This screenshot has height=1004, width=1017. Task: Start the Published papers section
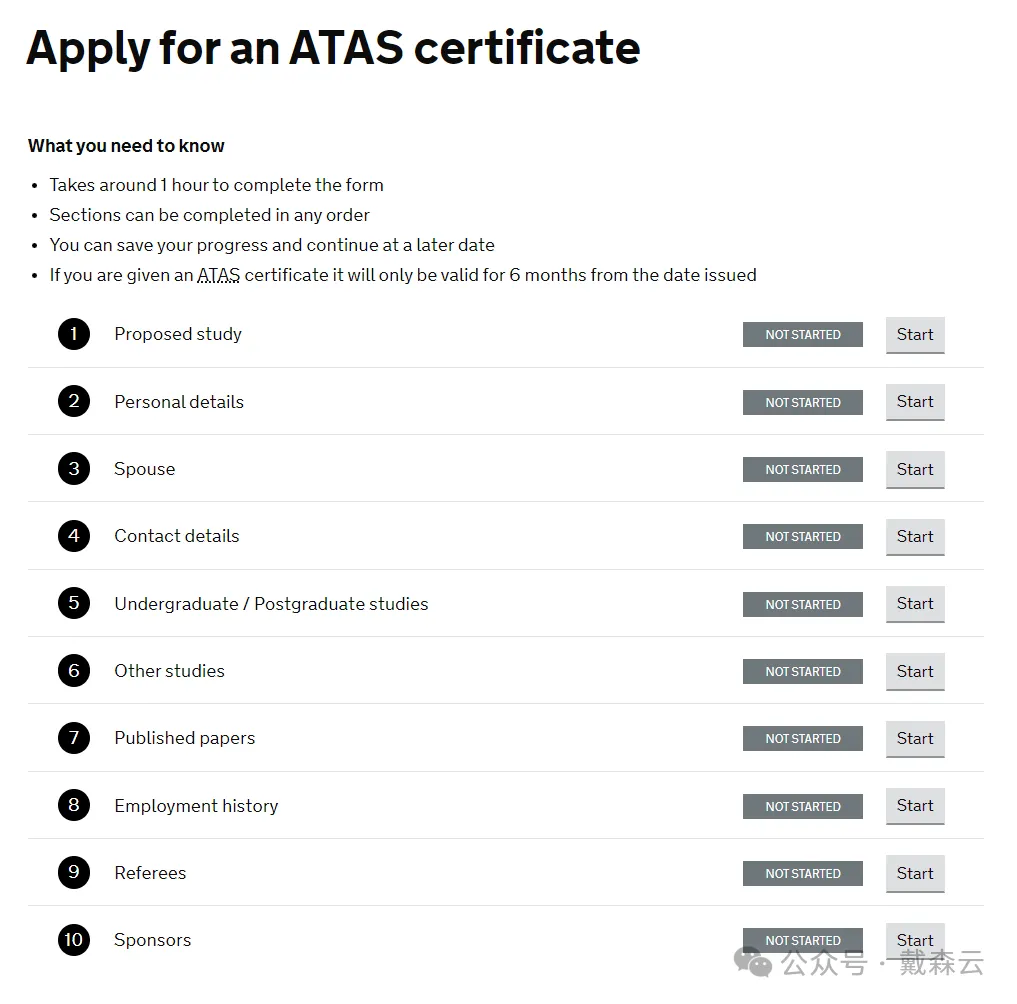tap(914, 739)
